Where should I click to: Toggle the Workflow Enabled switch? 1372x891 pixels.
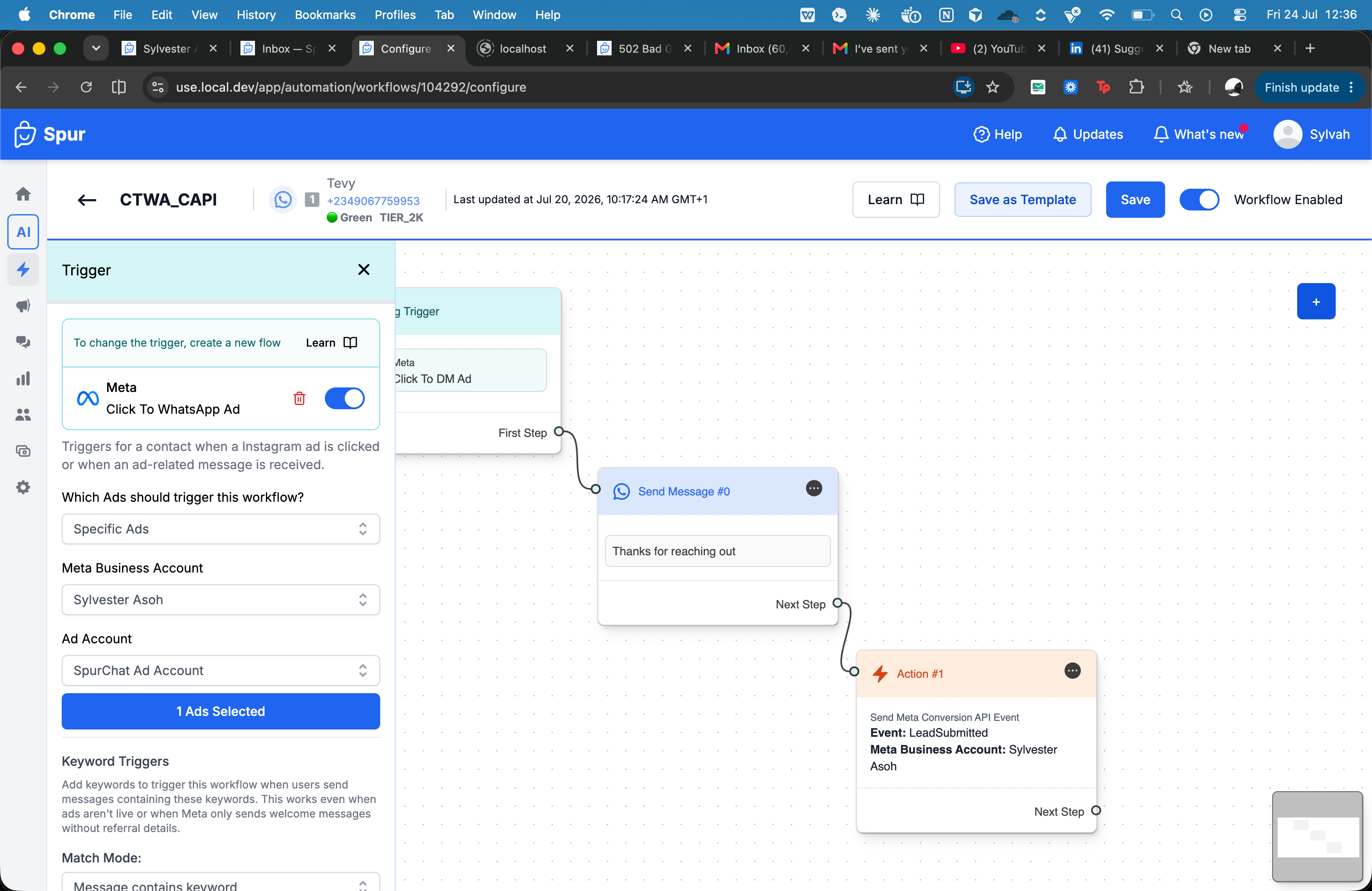(1200, 200)
